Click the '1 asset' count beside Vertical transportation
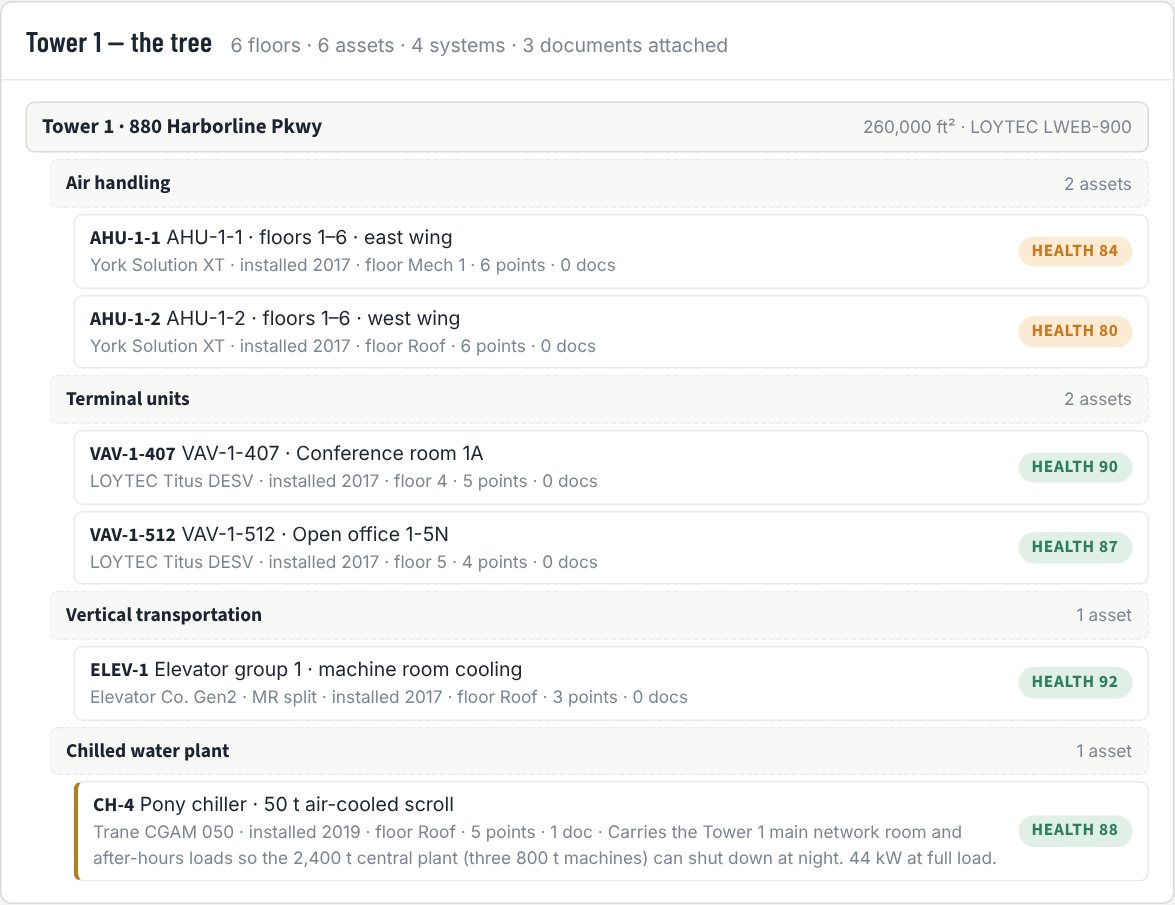Viewport: 1175px width, 905px height. click(x=1104, y=615)
